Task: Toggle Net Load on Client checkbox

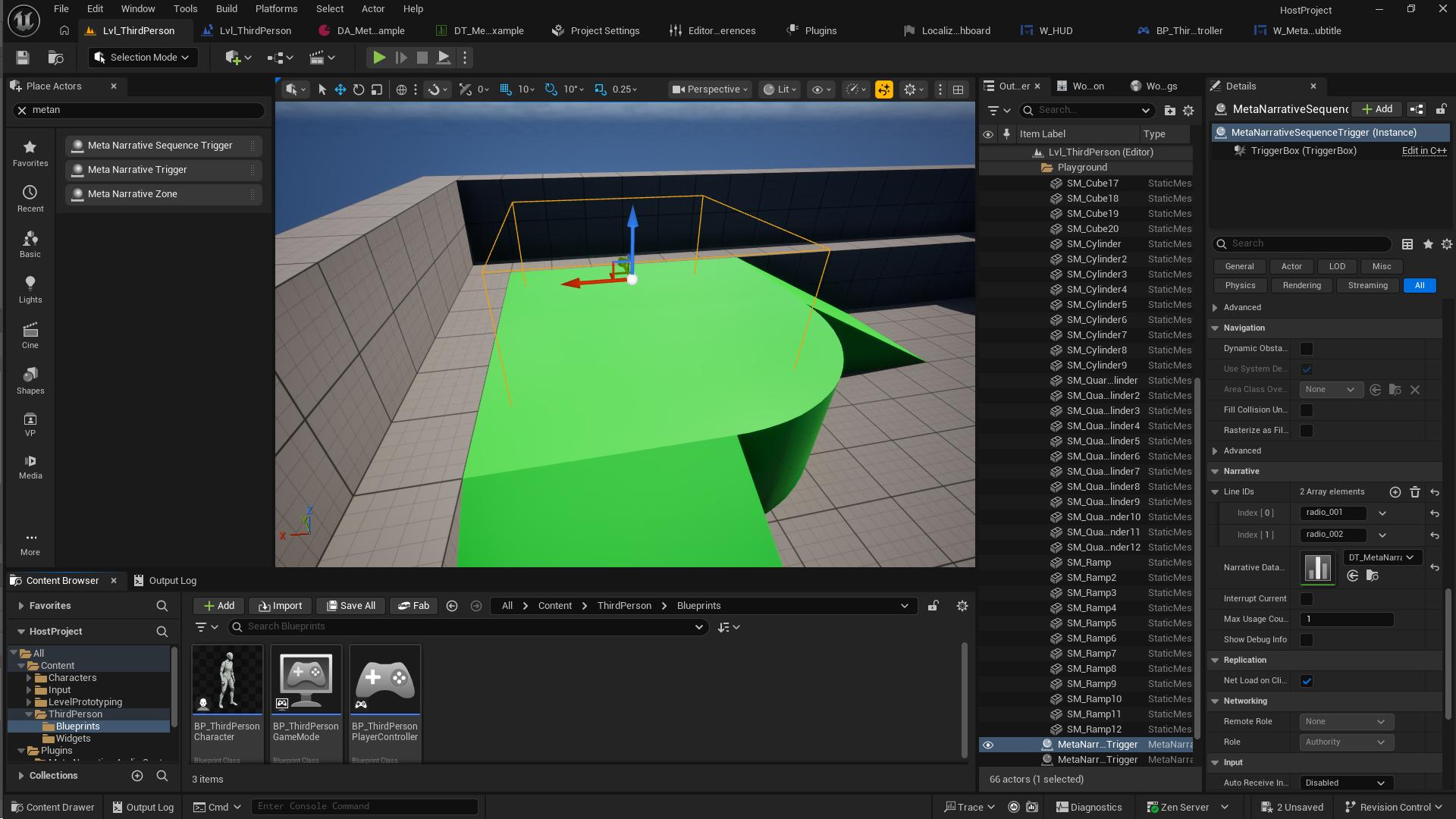Action: tap(1307, 680)
